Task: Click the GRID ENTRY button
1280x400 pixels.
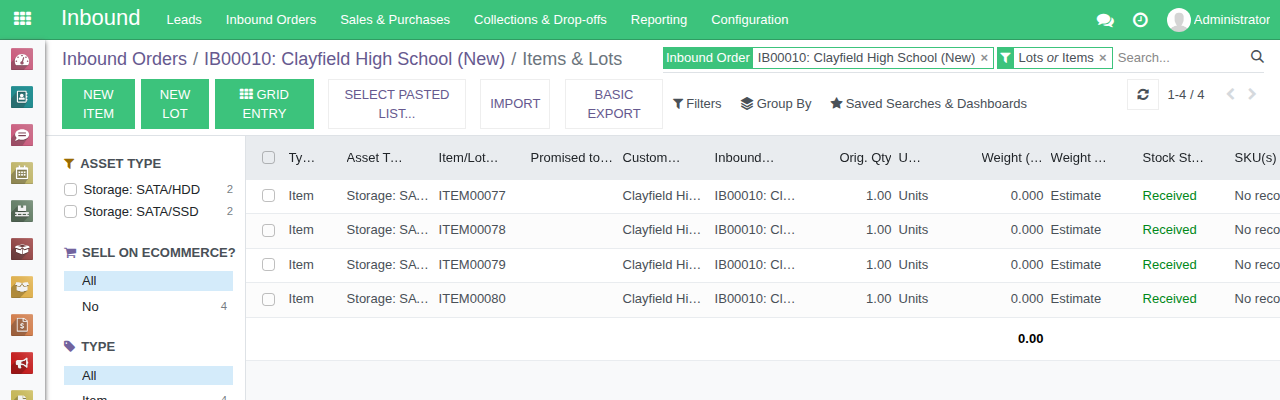Action: (264, 104)
